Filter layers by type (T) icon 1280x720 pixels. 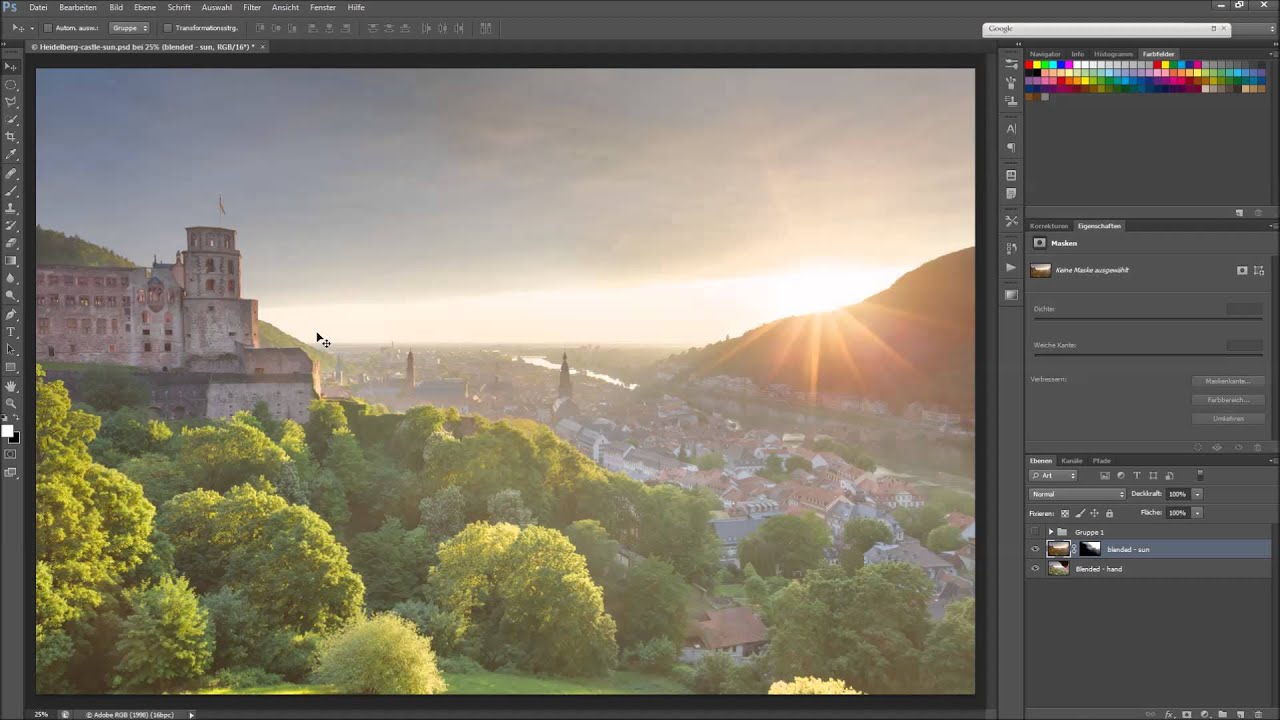pos(1137,476)
